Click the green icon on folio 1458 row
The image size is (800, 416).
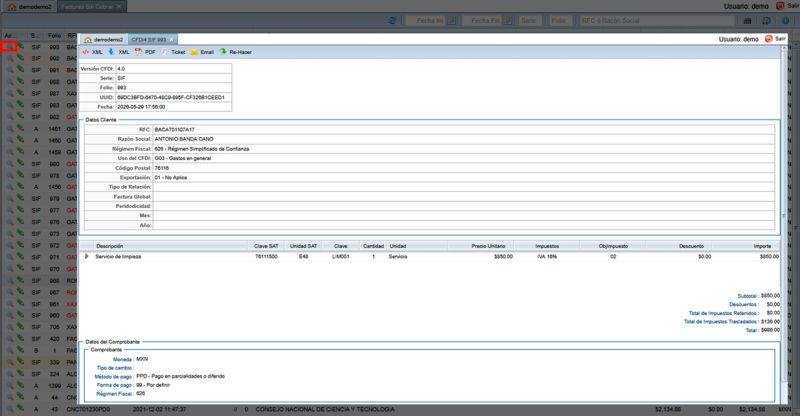click(x=20, y=152)
